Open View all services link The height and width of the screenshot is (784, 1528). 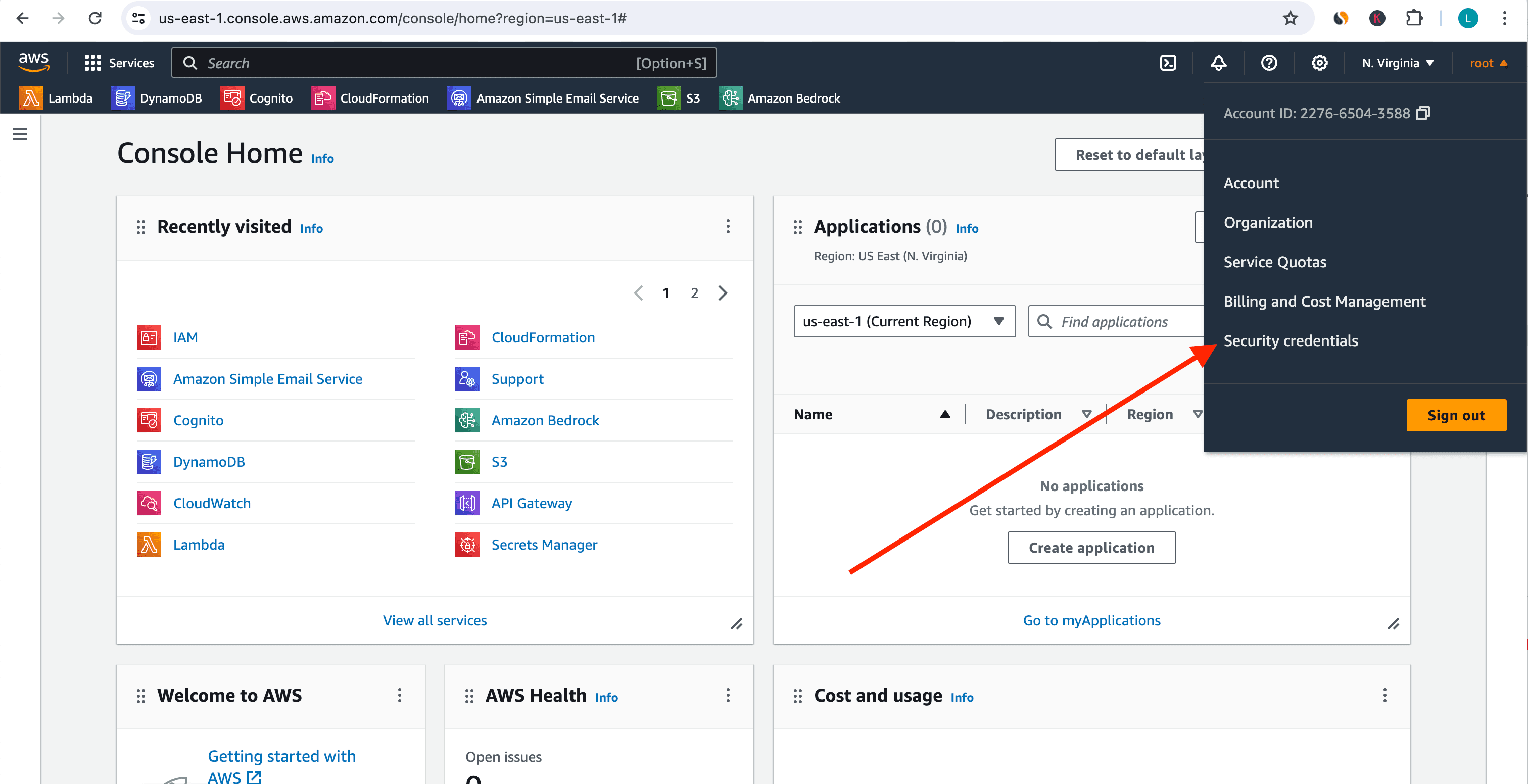pos(435,620)
